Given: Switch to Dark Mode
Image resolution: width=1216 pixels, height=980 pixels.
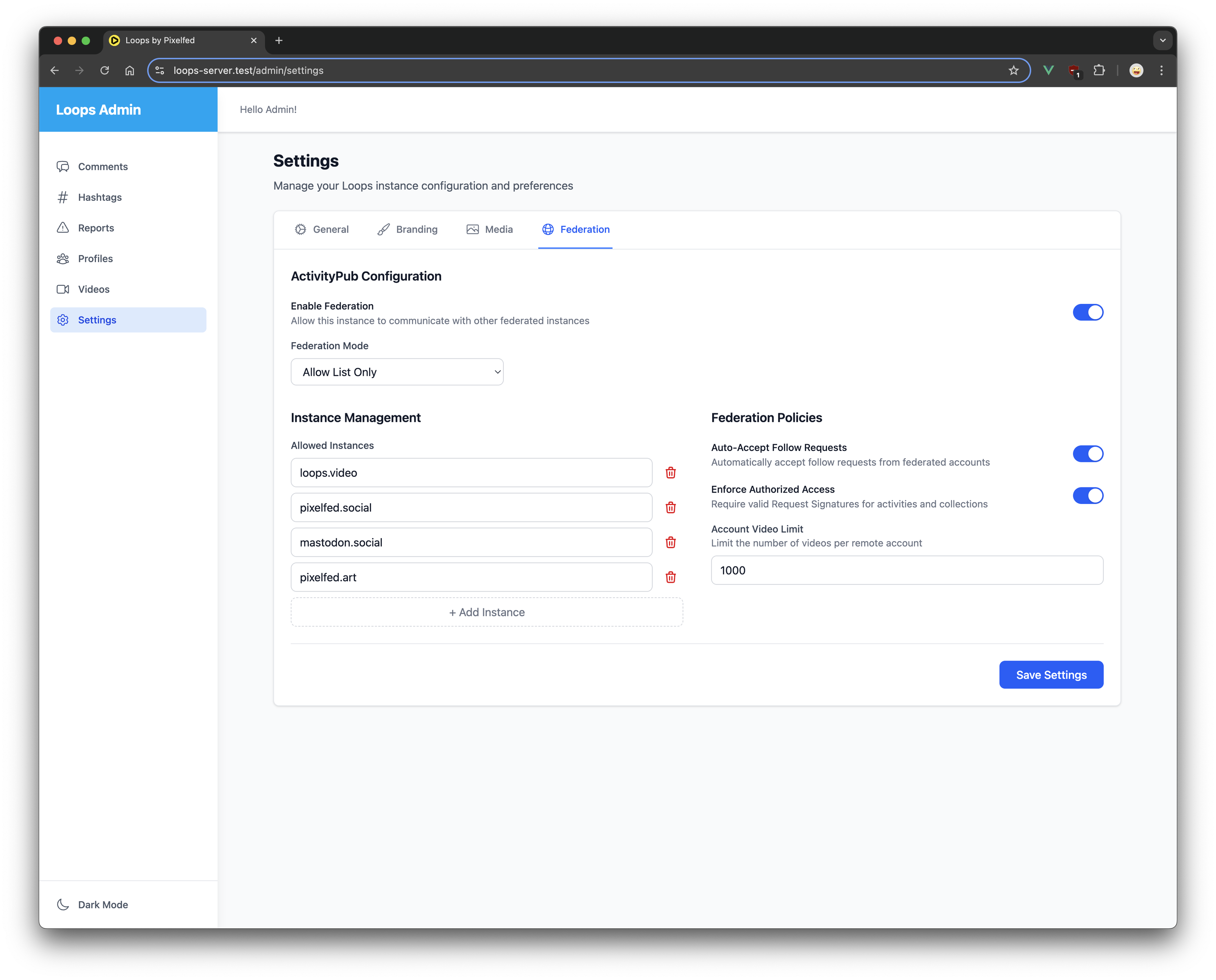Looking at the screenshot, I should [92, 904].
